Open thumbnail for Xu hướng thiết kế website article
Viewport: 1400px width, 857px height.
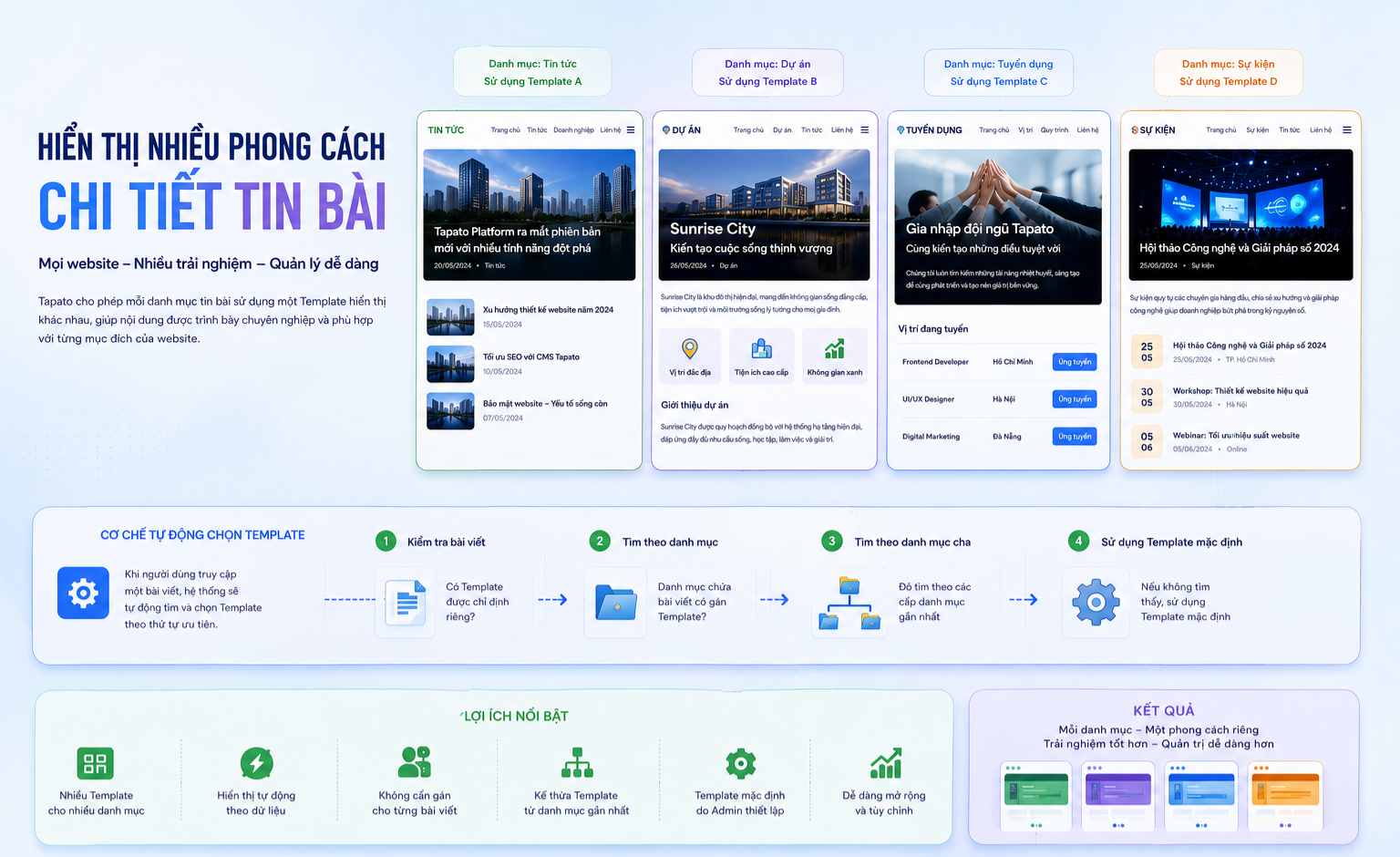pos(450,317)
